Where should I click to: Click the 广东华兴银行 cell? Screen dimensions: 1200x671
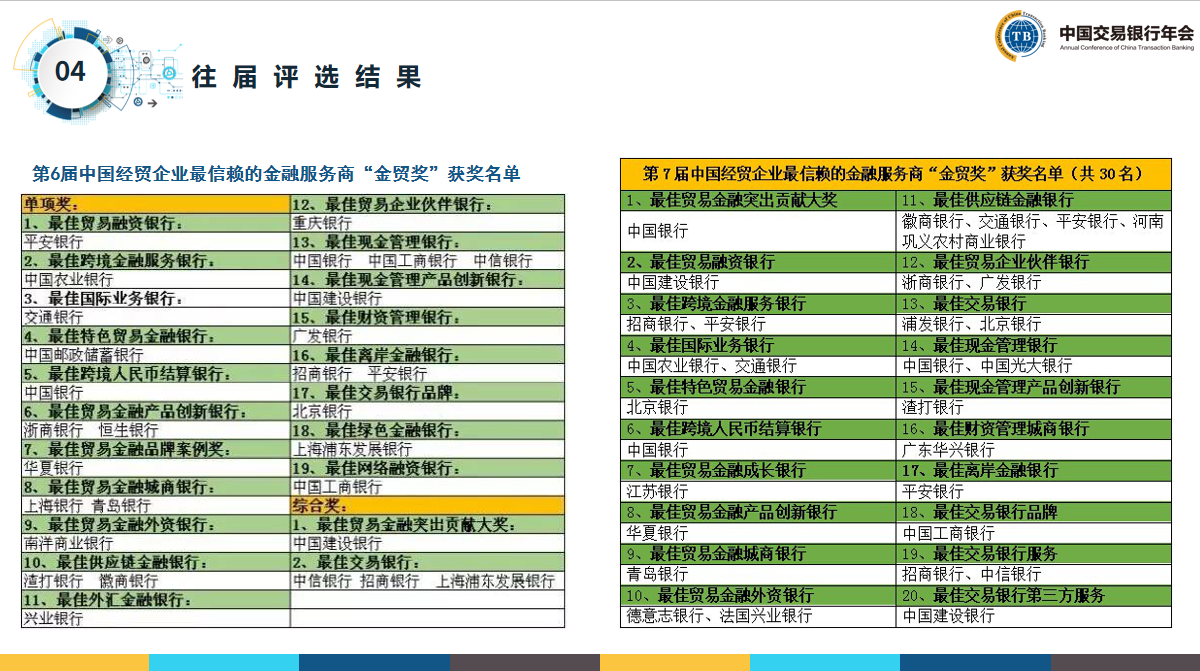click(1033, 449)
